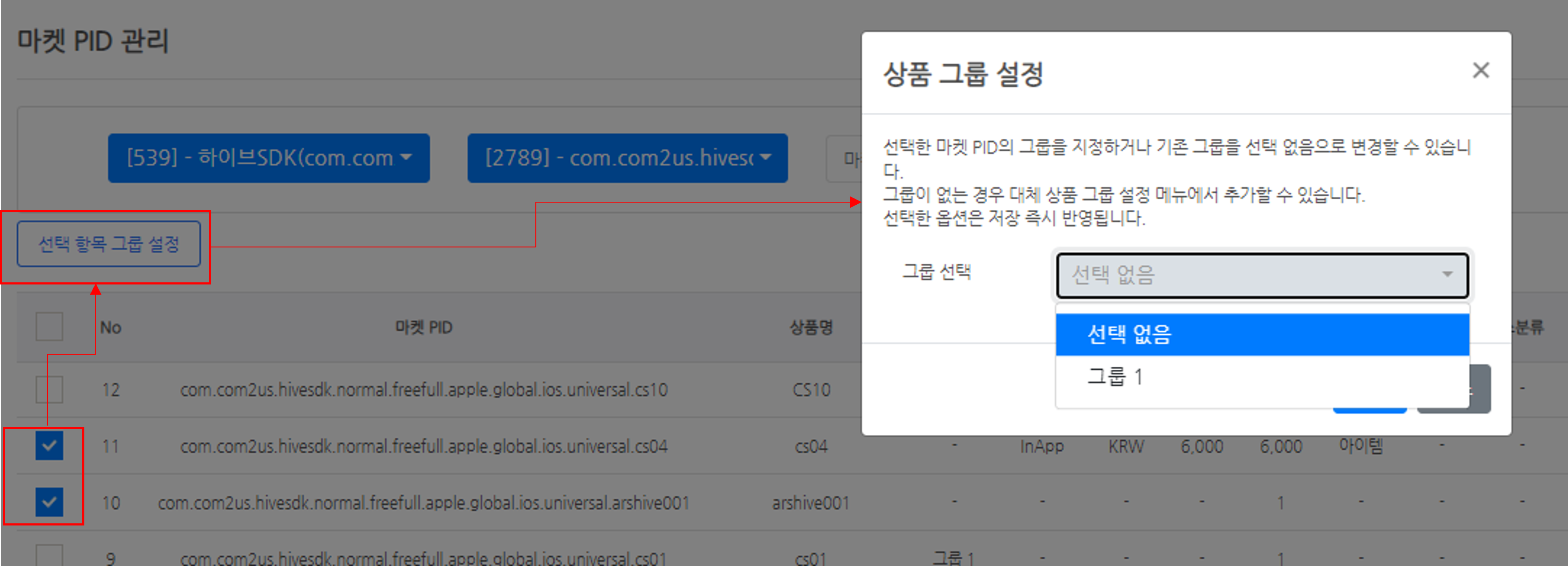Uncheck the checkbox for row 11

pyautogui.click(x=49, y=446)
